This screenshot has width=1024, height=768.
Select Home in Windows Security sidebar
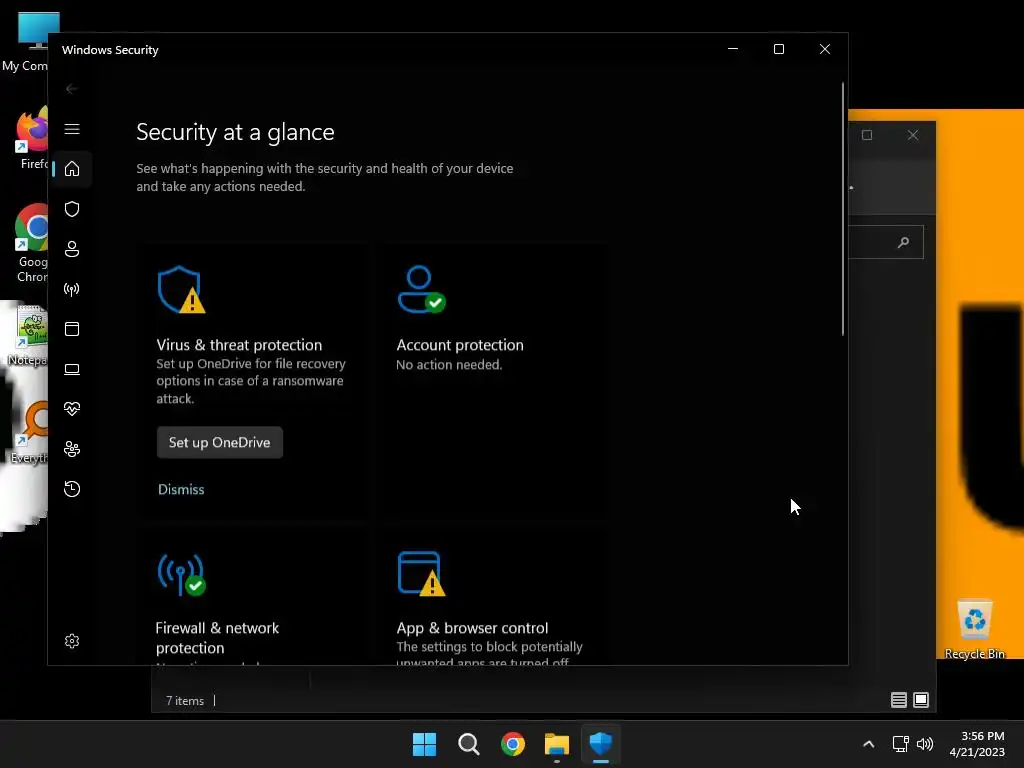coord(72,169)
